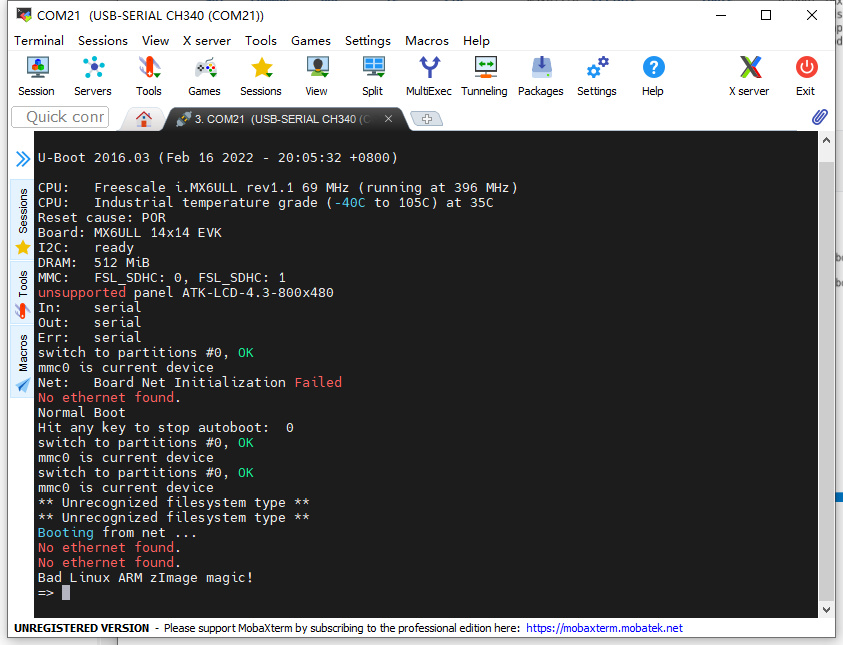Open the Help menu in menu bar
The width and height of the screenshot is (843, 645).
[x=476, y=41]
